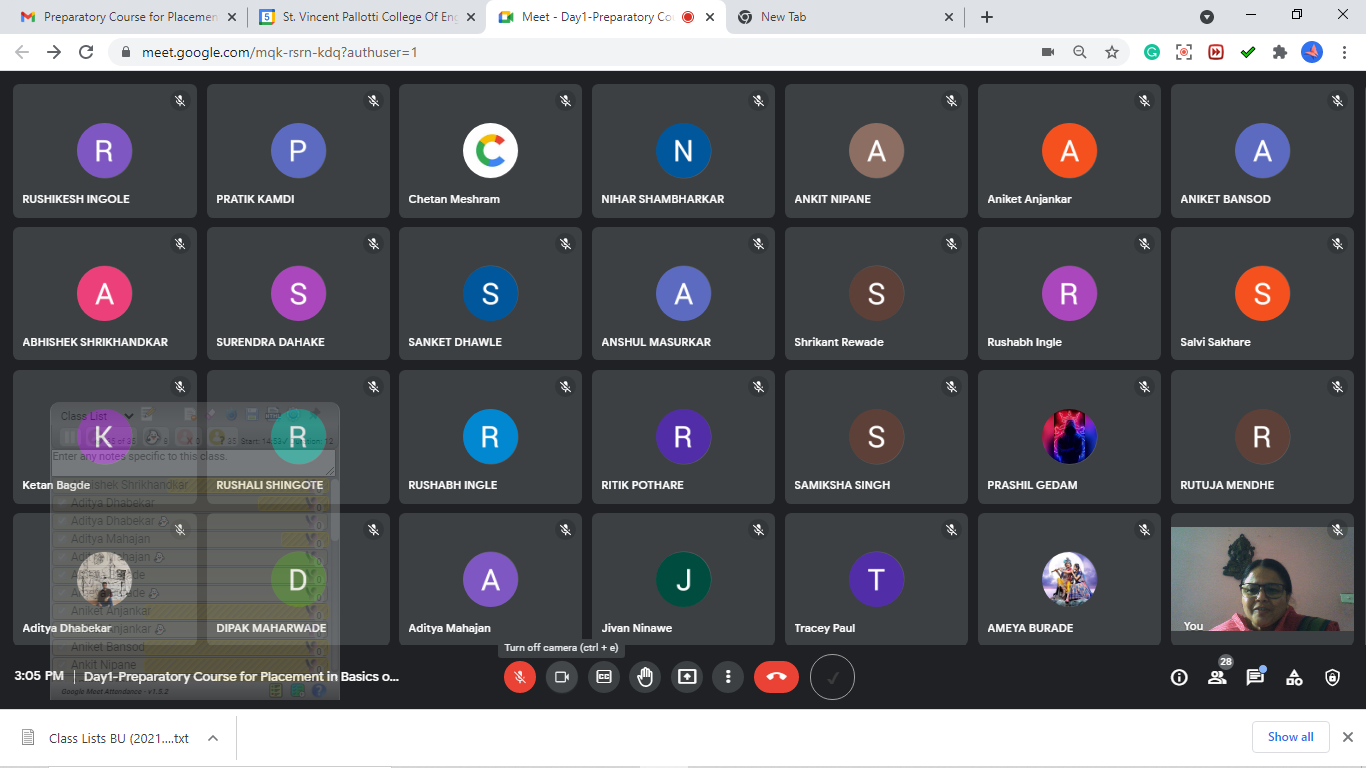The image size is (1366, 768).
Task: Select RUSHIKESH INGOLE participant tile
Action: pyautogui.click(x=104, y=151)
